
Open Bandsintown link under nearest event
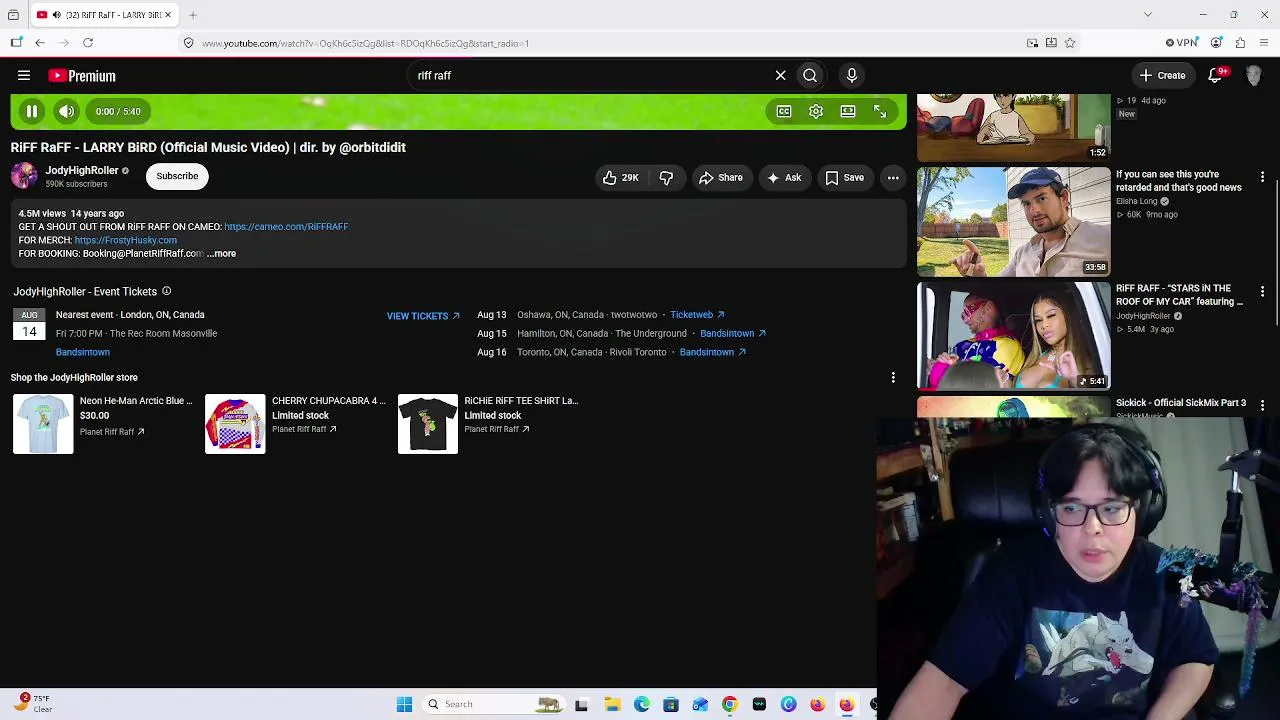click(83, 352)
